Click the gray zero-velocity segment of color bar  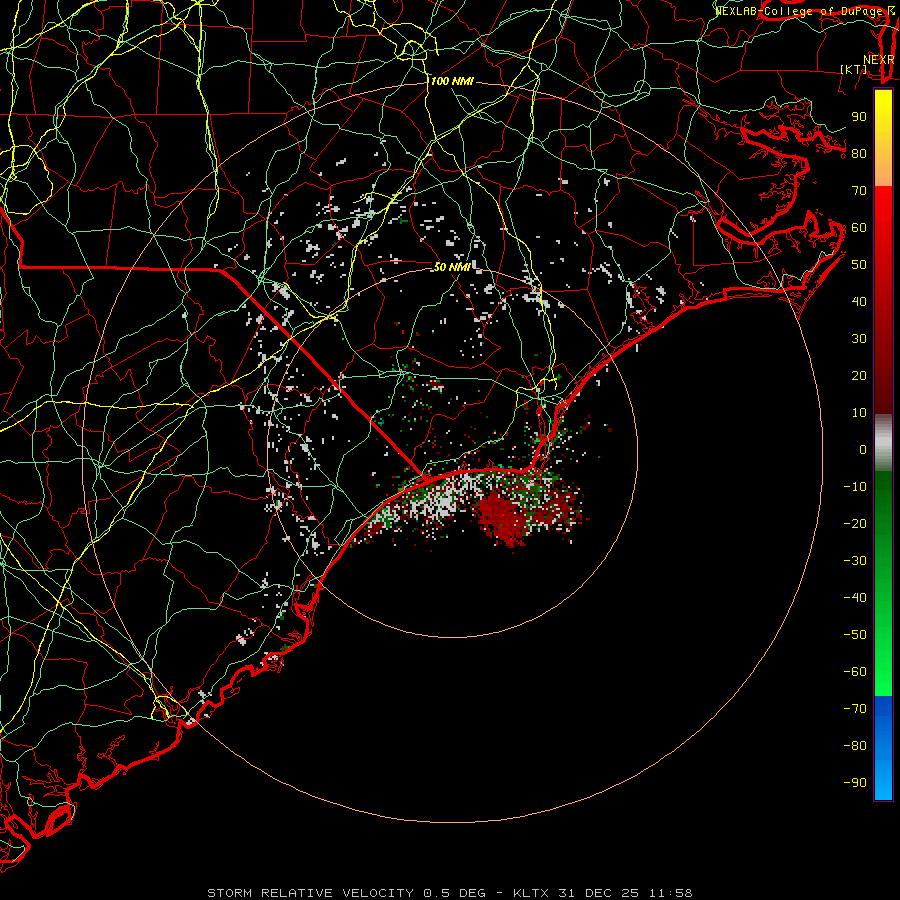pos(883,443)
